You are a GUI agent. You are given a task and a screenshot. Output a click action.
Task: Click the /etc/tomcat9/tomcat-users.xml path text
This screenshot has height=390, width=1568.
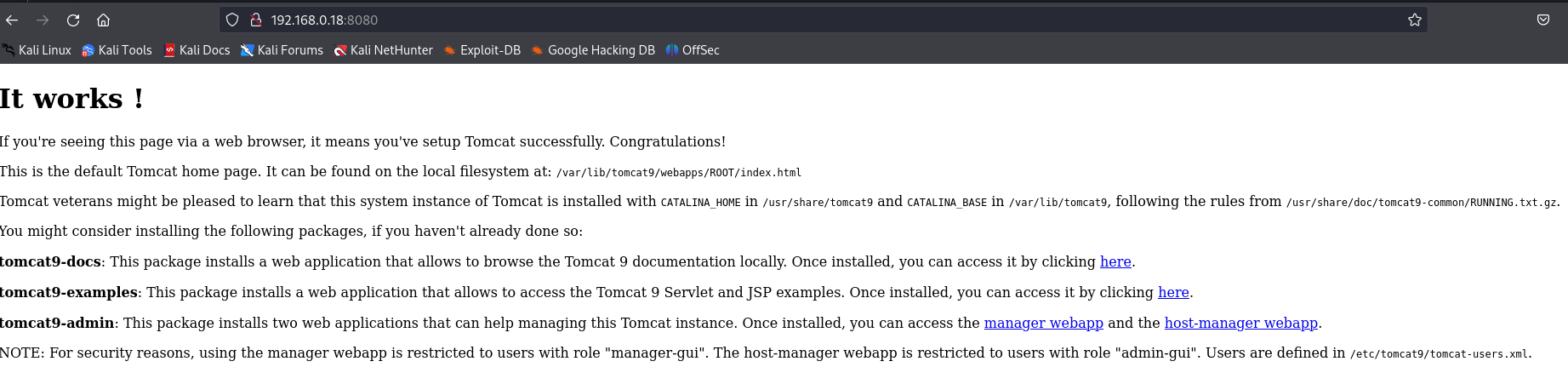coord(1439,353)
